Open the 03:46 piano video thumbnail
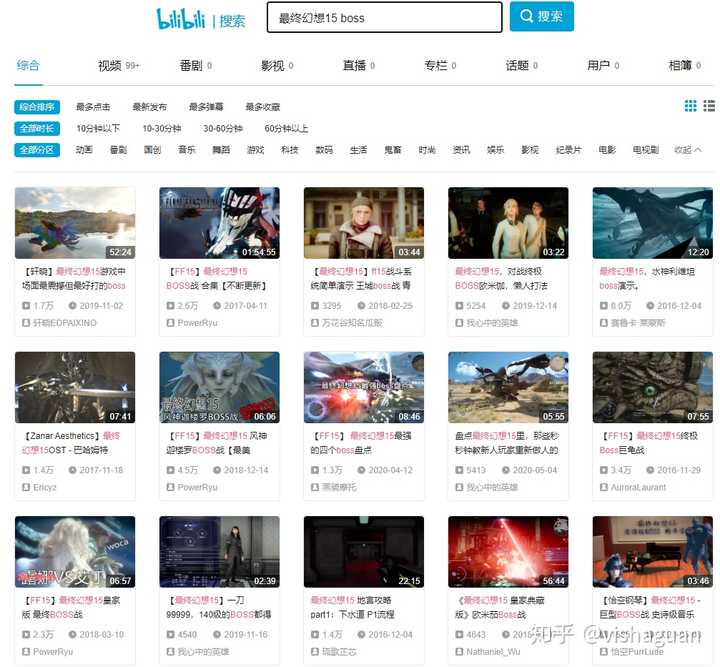The height and width of the screenshot is (667, 720). [x=653, y=552]
